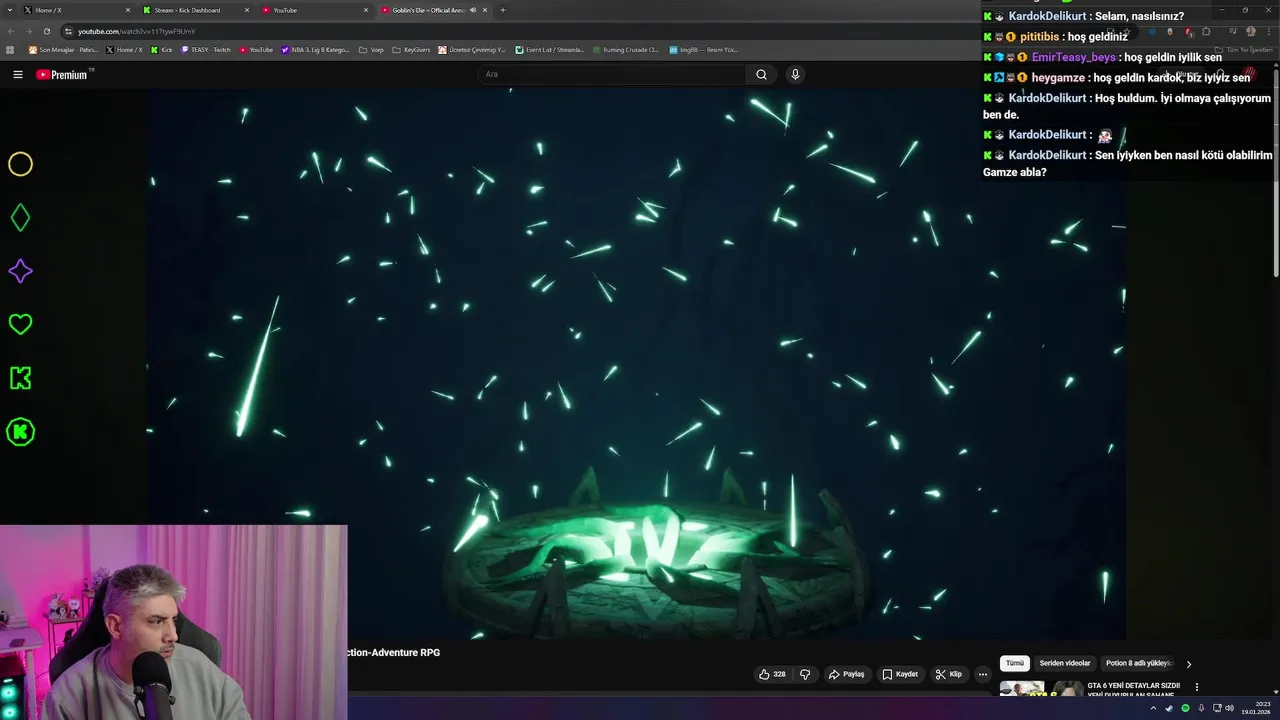Click the video player to pause
Viewport: 1280px width, 720px height.
pyautogui.click(x=637, y=364)
